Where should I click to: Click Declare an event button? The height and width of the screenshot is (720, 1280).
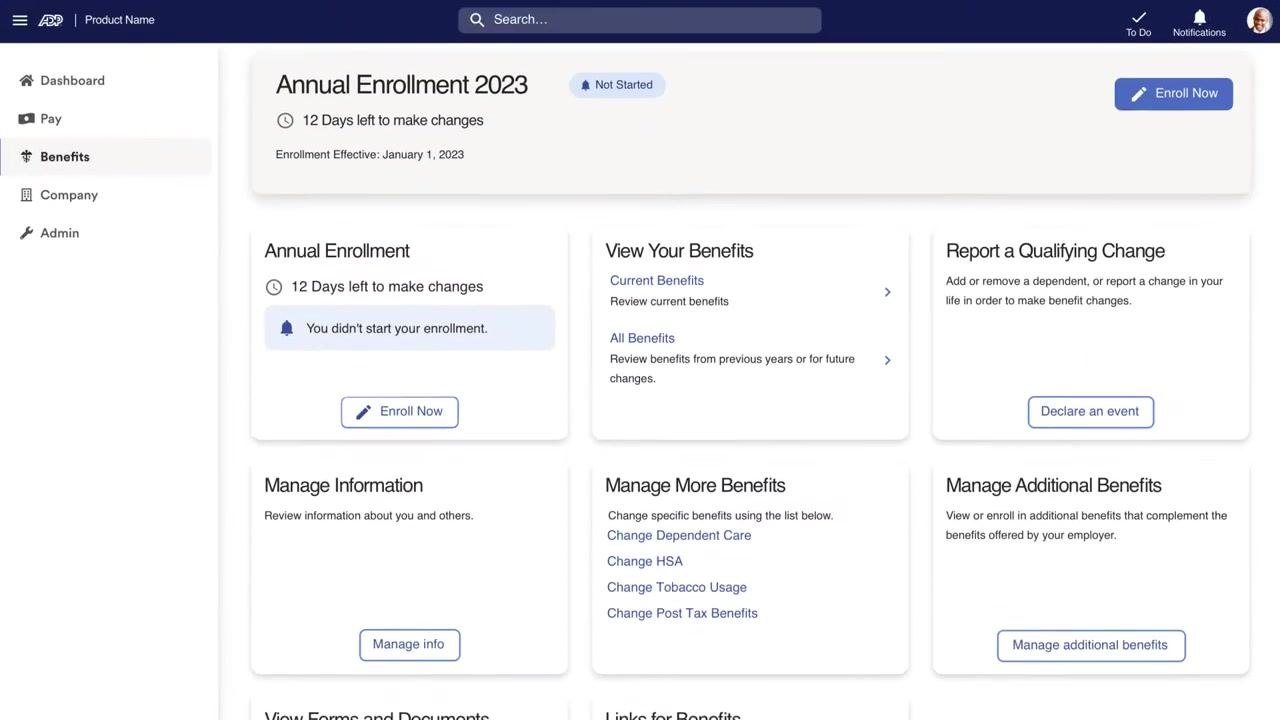coord(1091,412)
